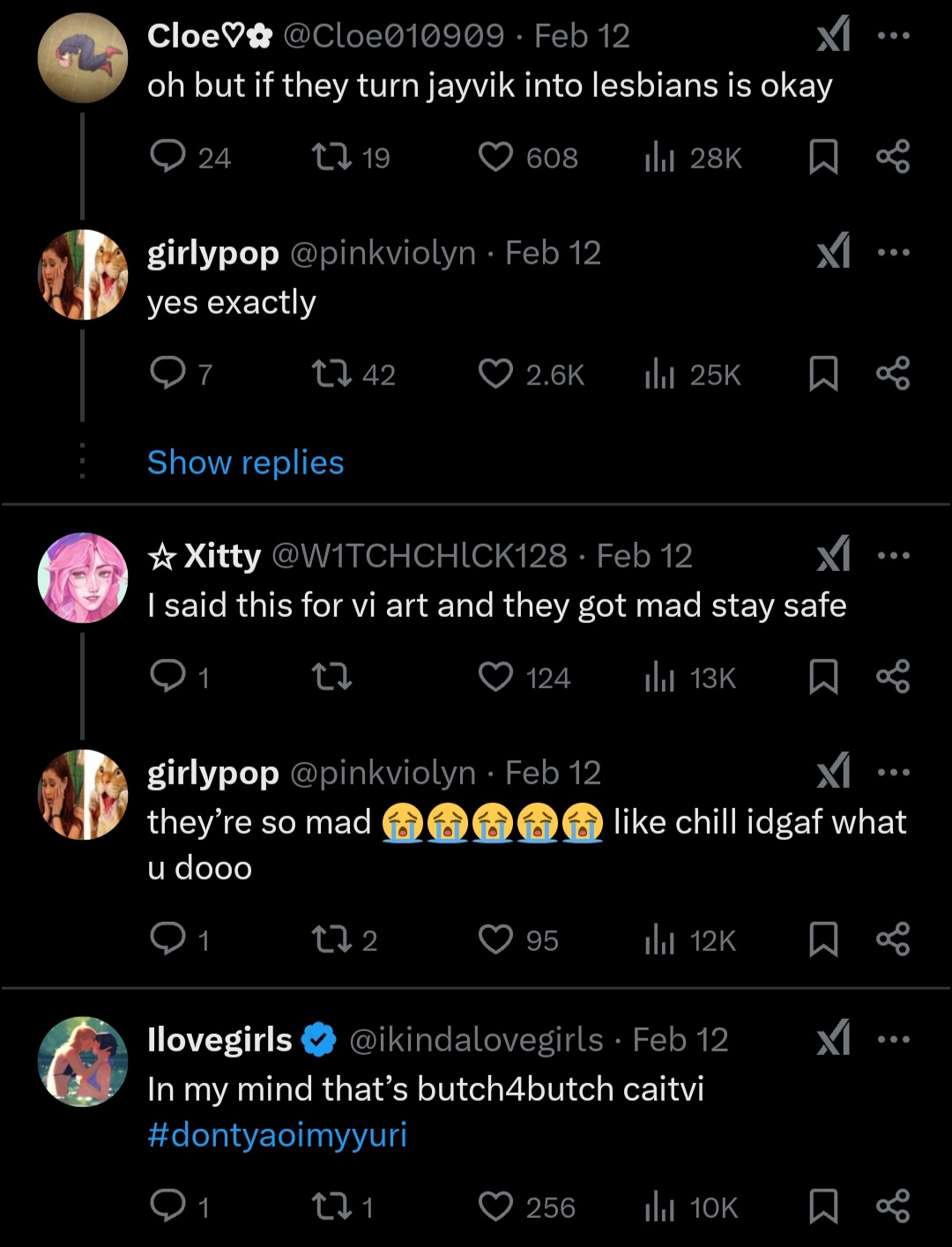
Task: Repost girlypop's "they're so mad" tweet
Action: pos(331,939)
